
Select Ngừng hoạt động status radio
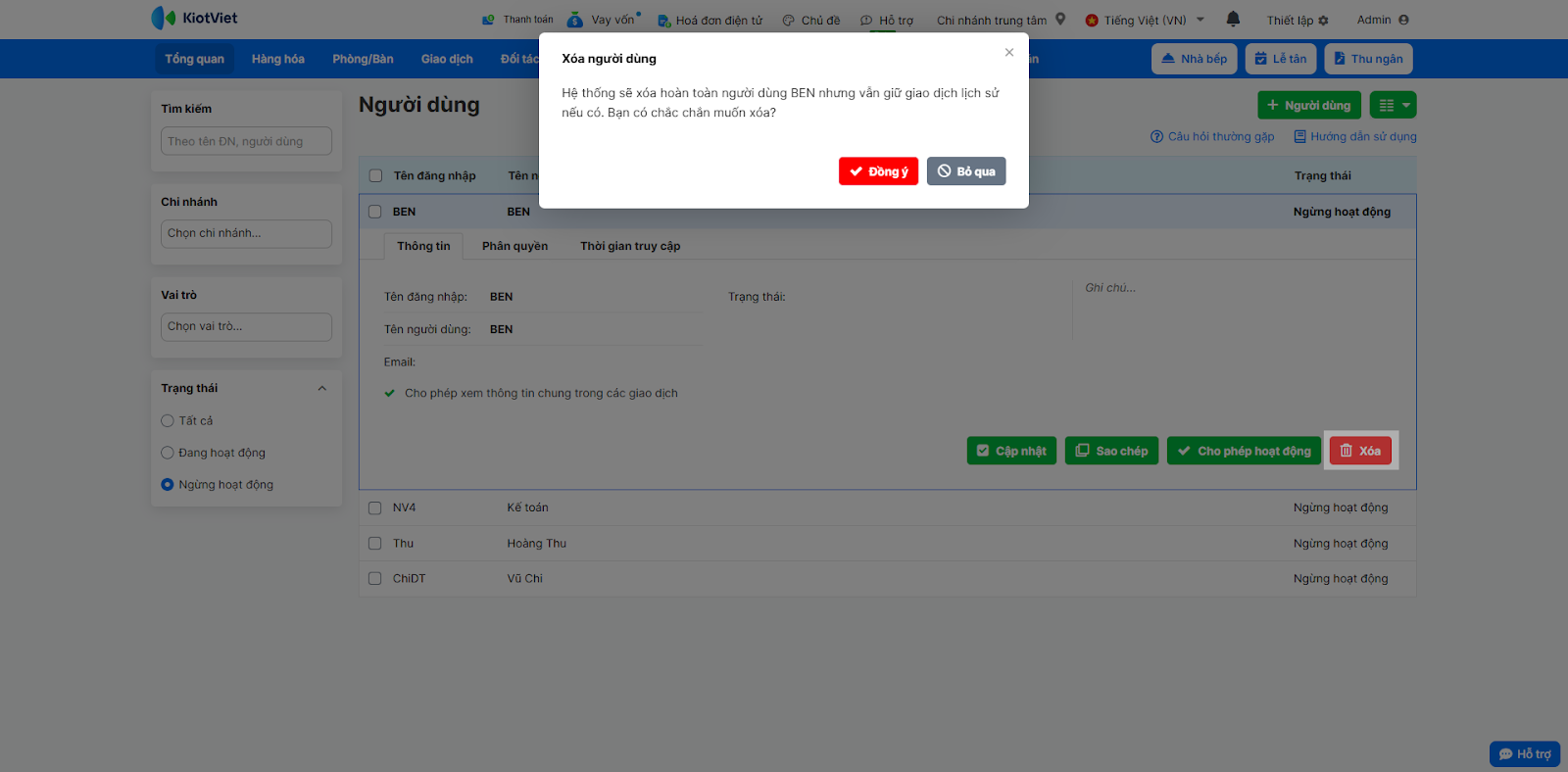click(x=168, y=484)
